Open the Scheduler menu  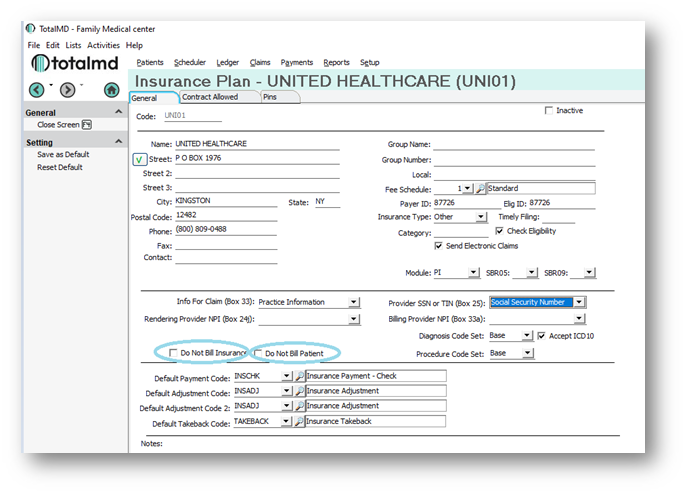point(190,62)
